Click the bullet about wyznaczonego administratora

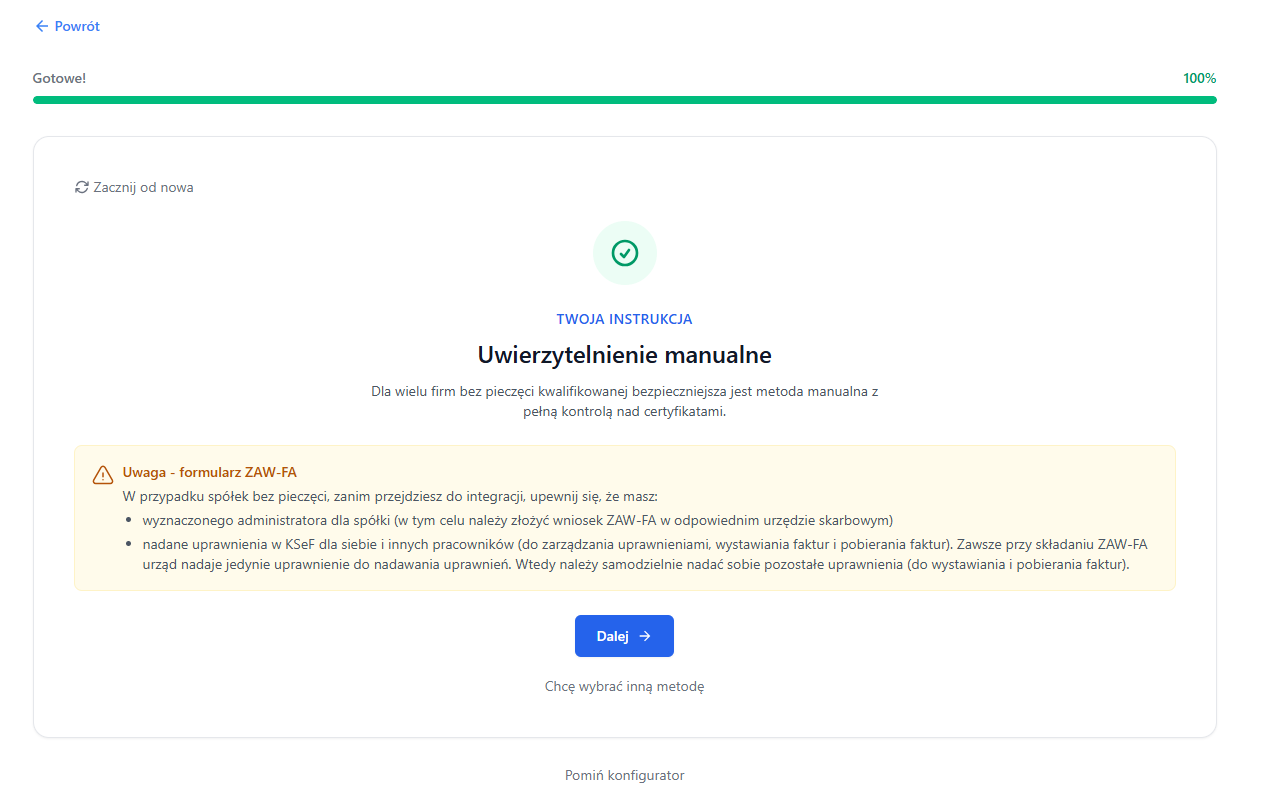pos(517,520)
